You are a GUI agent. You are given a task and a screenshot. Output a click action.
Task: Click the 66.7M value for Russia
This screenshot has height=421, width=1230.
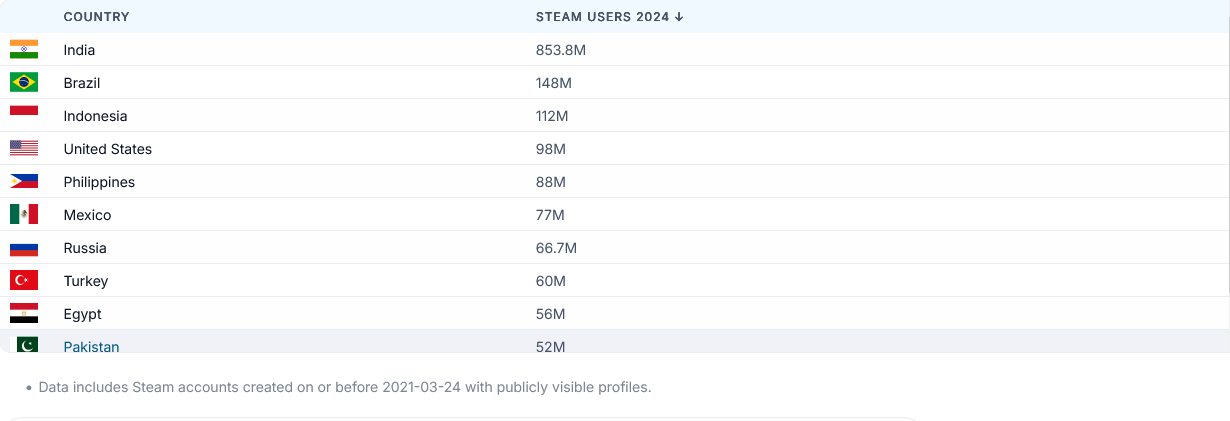556,248
